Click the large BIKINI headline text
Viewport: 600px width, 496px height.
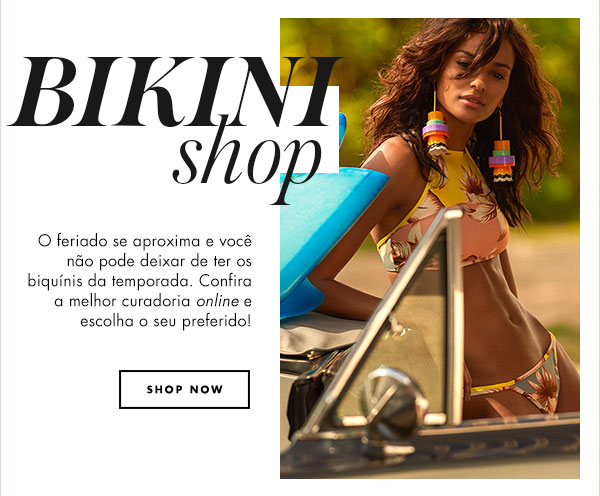(174, 92)
